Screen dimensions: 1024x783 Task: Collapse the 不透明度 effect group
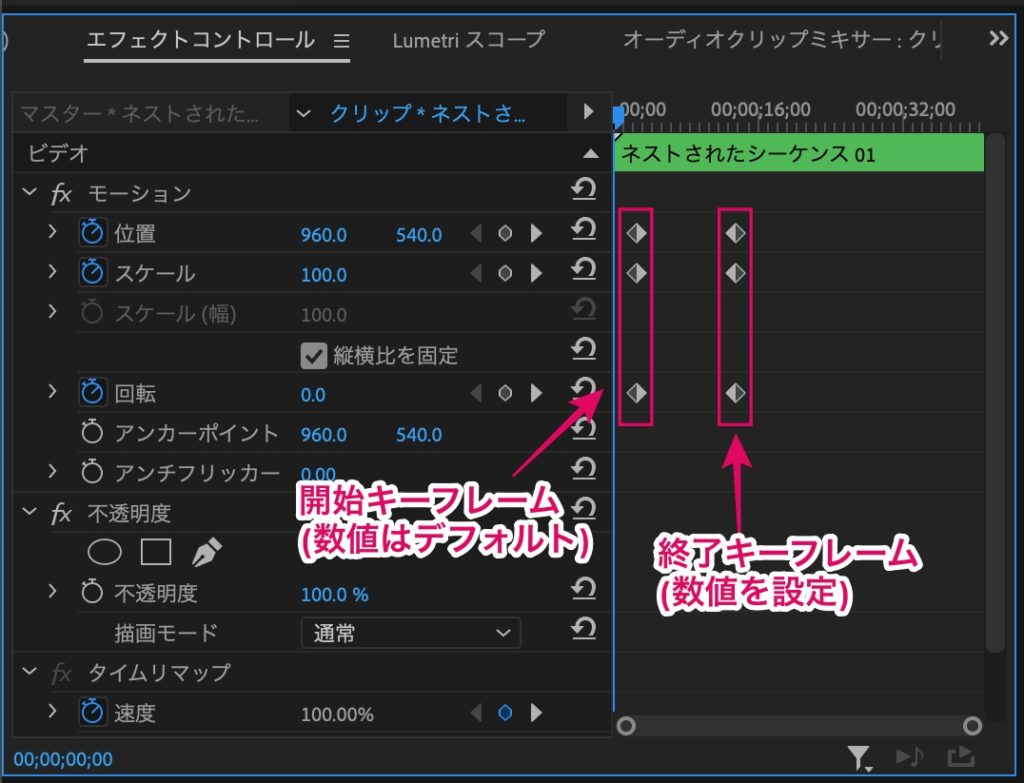(29, 511)
